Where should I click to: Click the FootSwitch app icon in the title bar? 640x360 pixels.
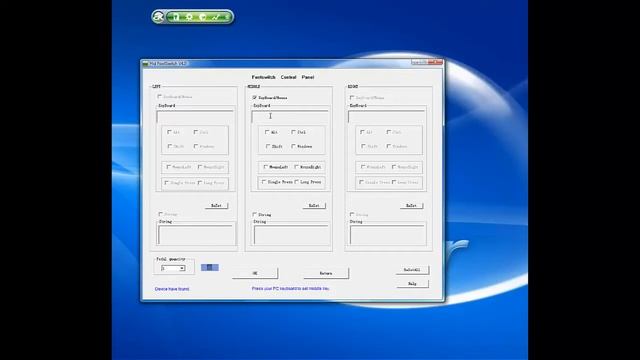click(x=145, y=64)
